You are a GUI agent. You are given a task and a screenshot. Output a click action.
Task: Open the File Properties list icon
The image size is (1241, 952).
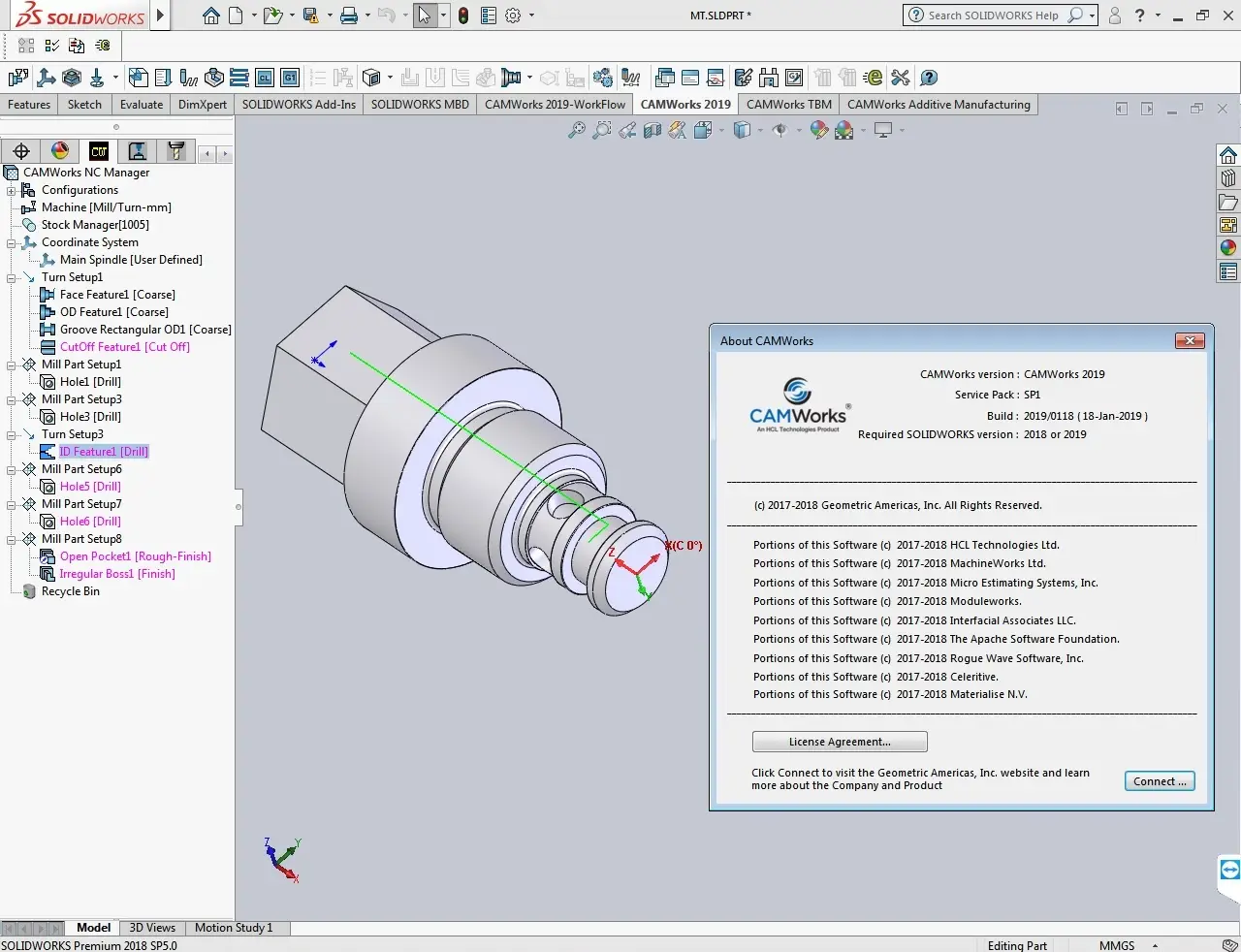(489, 16)
